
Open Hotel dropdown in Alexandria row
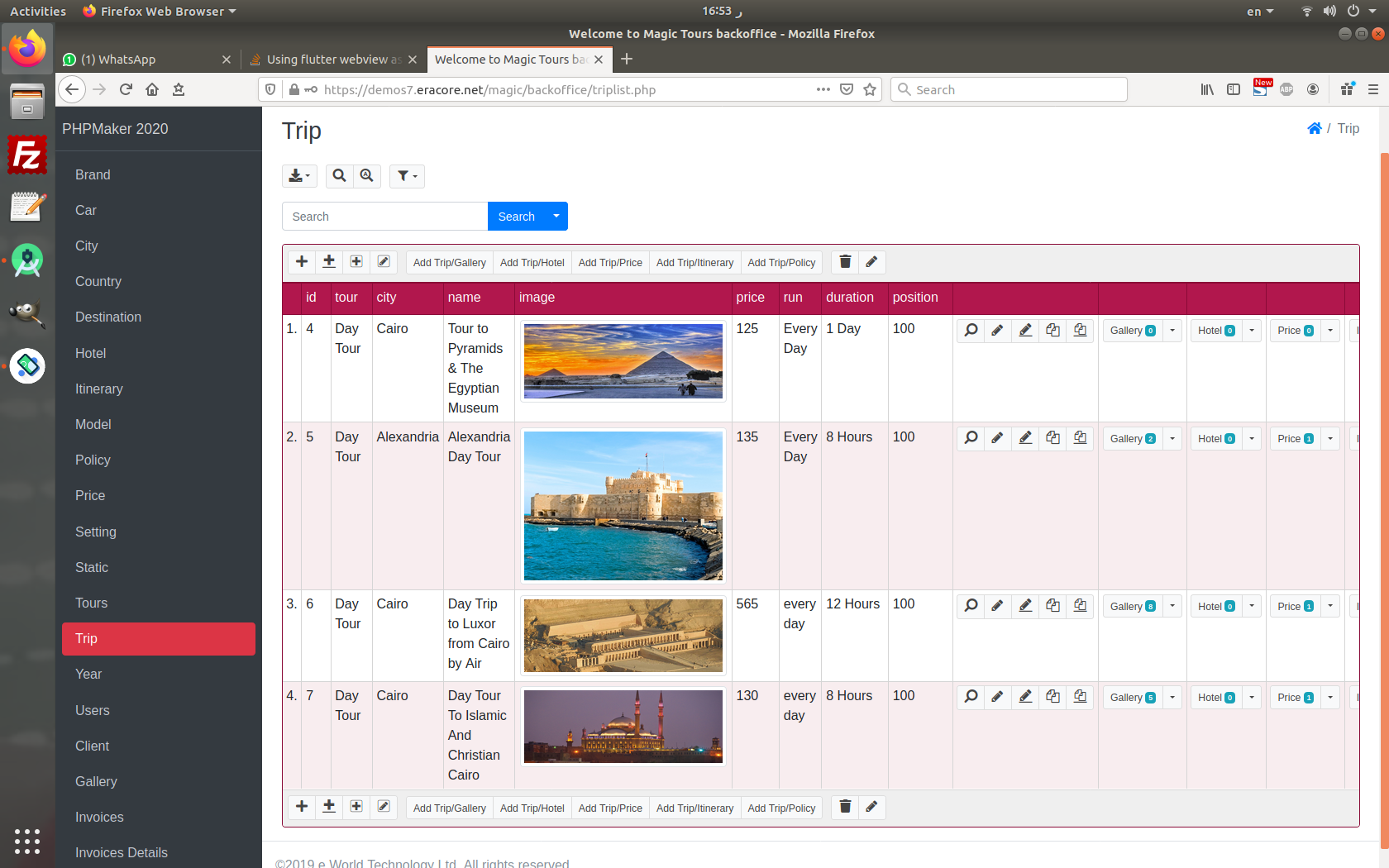(x=1252, y=439)
